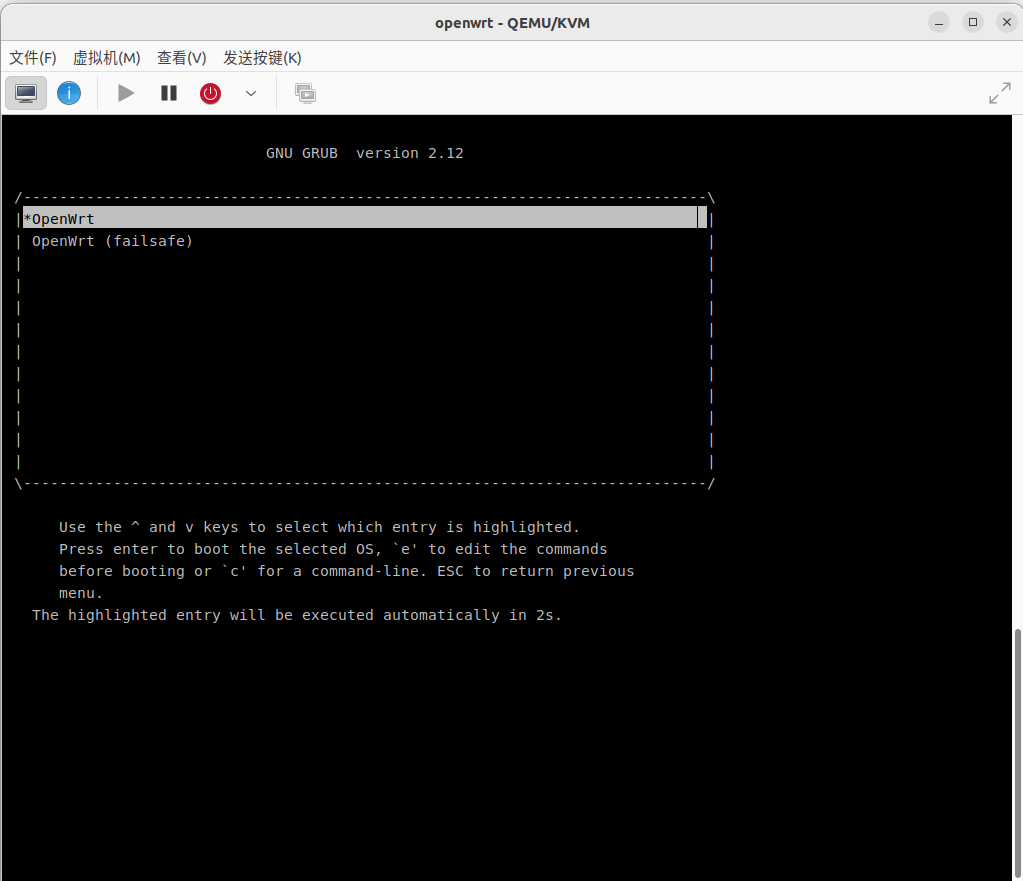Click the 'Press enter to boot' instruction line
Image resolution: width=1023 pixels, height=881 pixels.
[333, 549]
